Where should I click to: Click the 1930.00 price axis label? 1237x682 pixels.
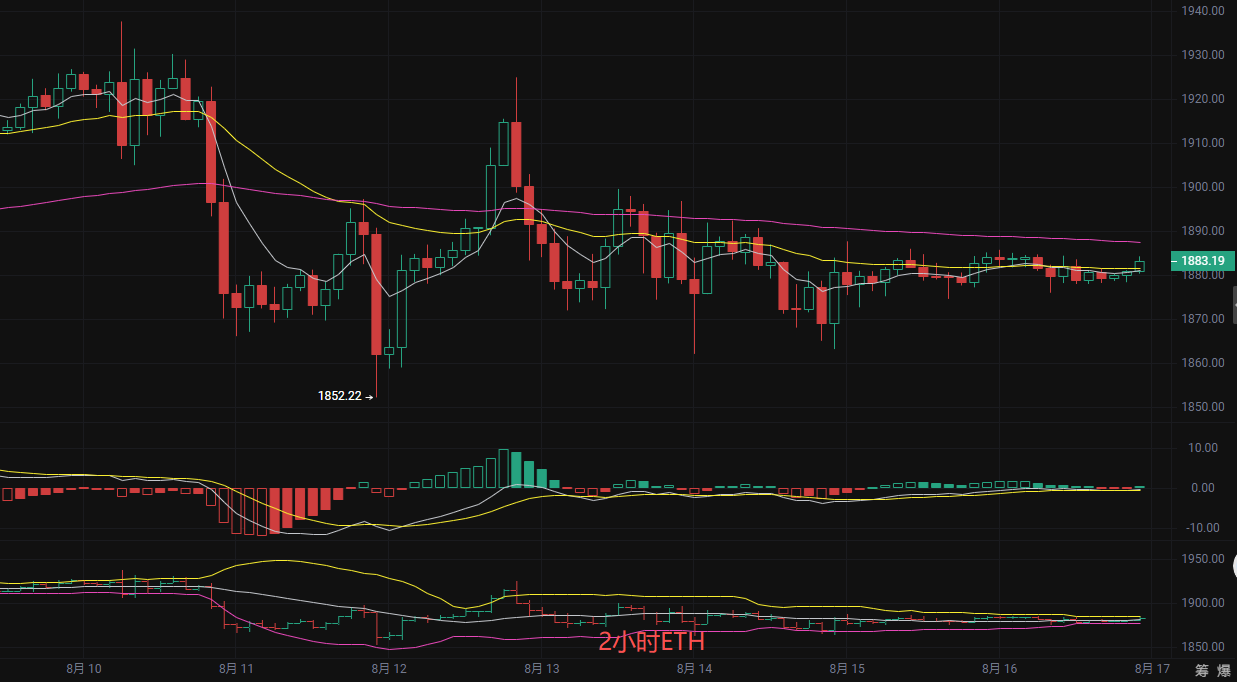coord(1203,55)
